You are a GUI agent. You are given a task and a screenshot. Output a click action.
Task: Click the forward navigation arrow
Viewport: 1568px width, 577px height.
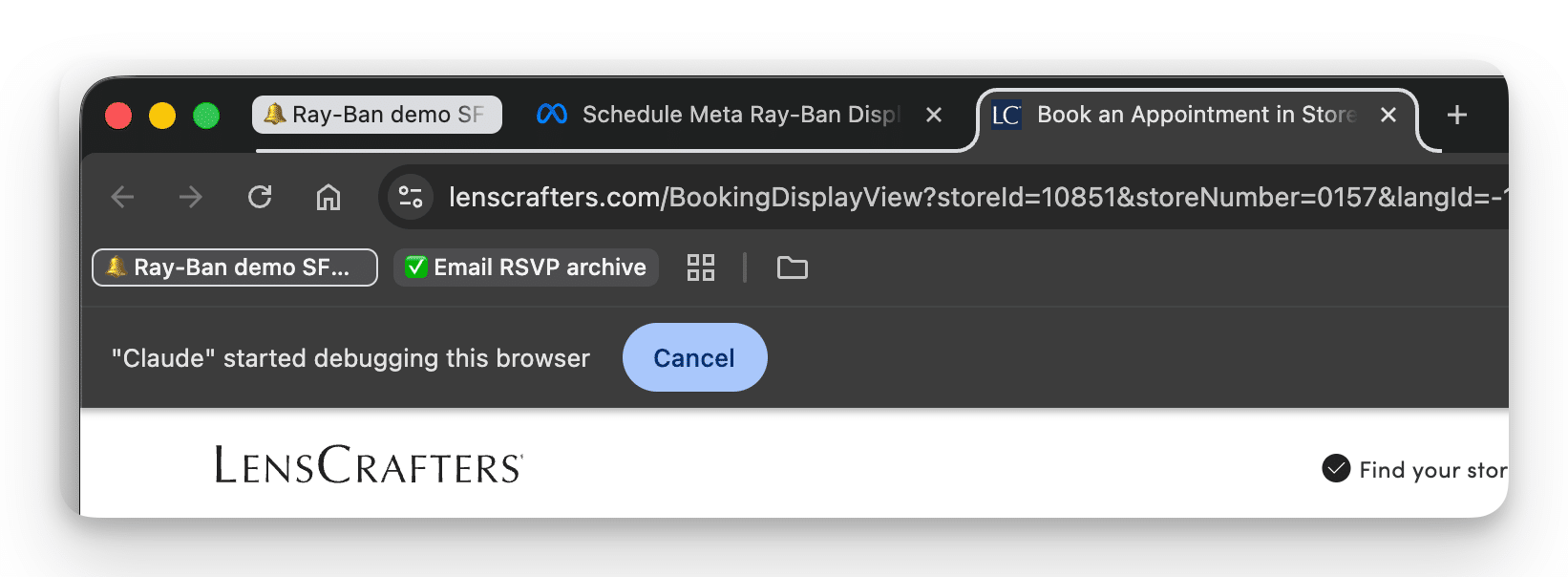(191, 198)
